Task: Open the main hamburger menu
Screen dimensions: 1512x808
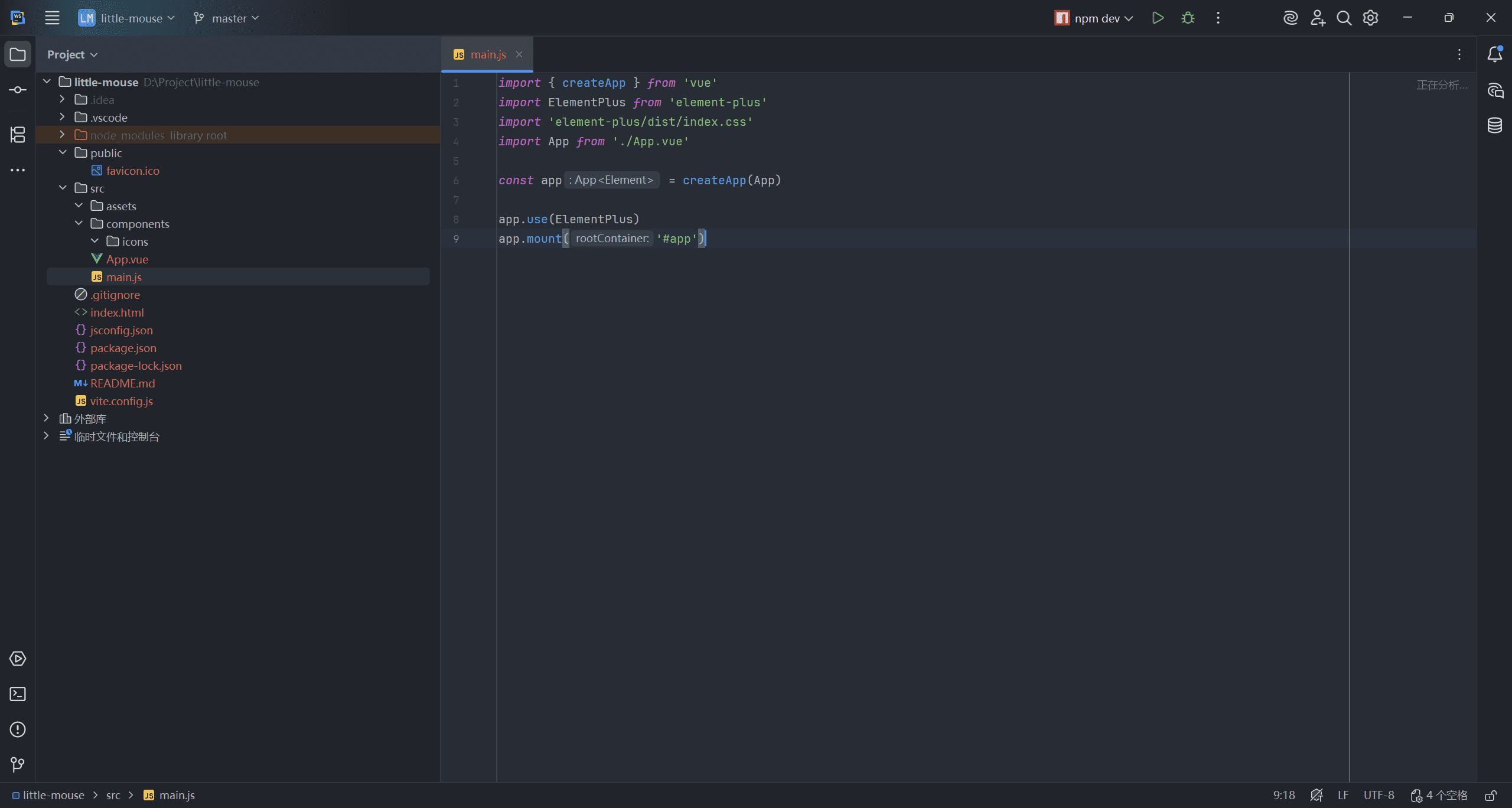Action: click(x=52, y=18)
